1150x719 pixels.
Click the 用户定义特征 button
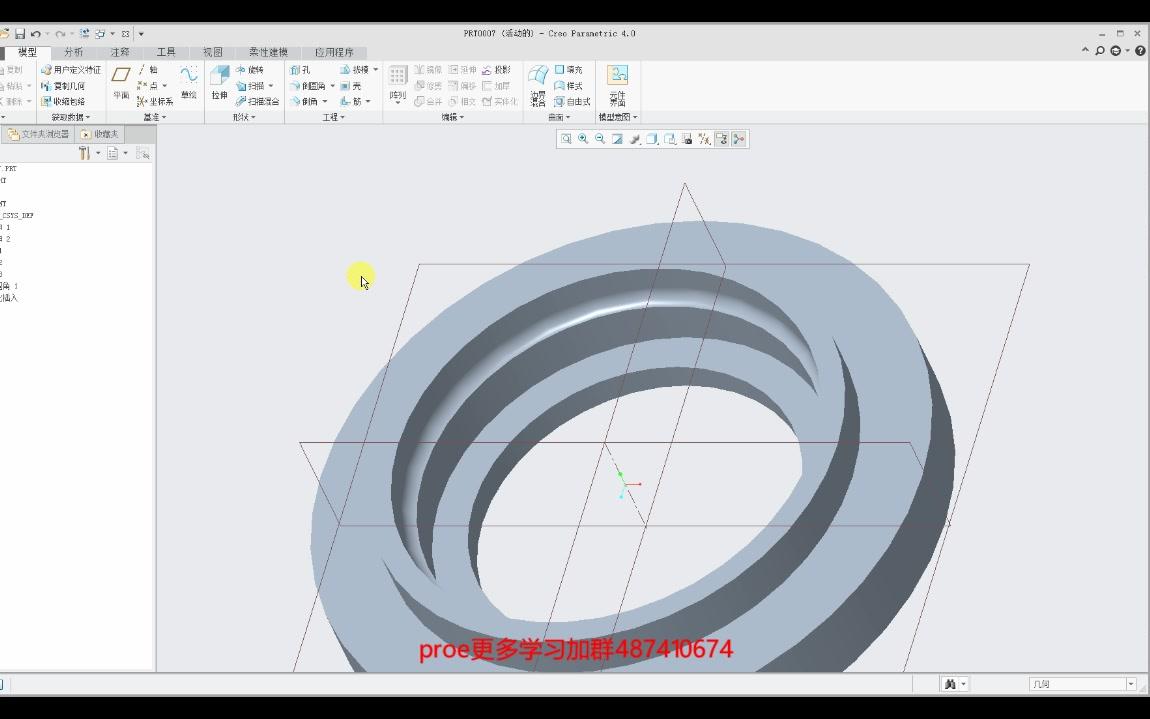coord(71,70)
